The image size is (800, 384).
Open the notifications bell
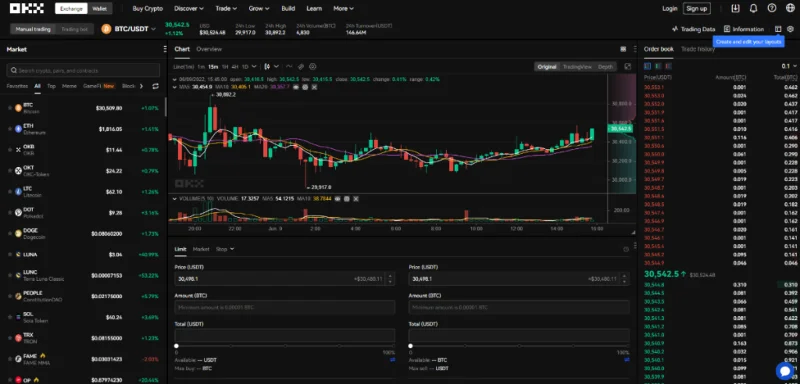(x=754, y=8)
